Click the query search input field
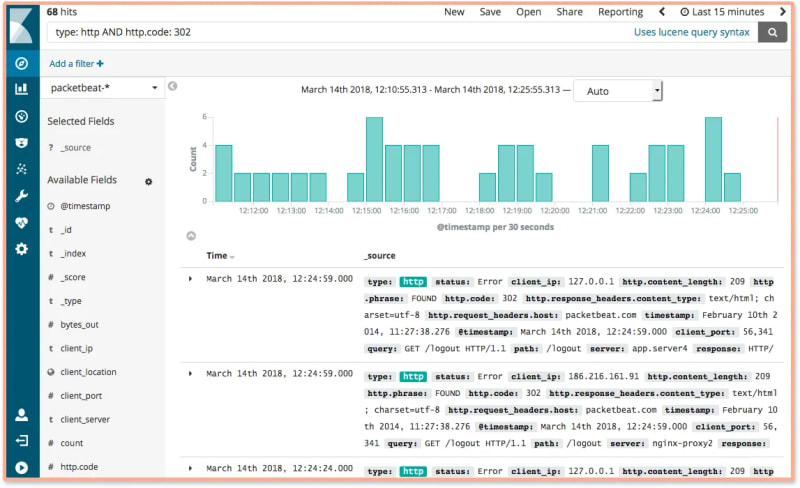800x488 pixels. pyautogui.click(x=337, y=32)
